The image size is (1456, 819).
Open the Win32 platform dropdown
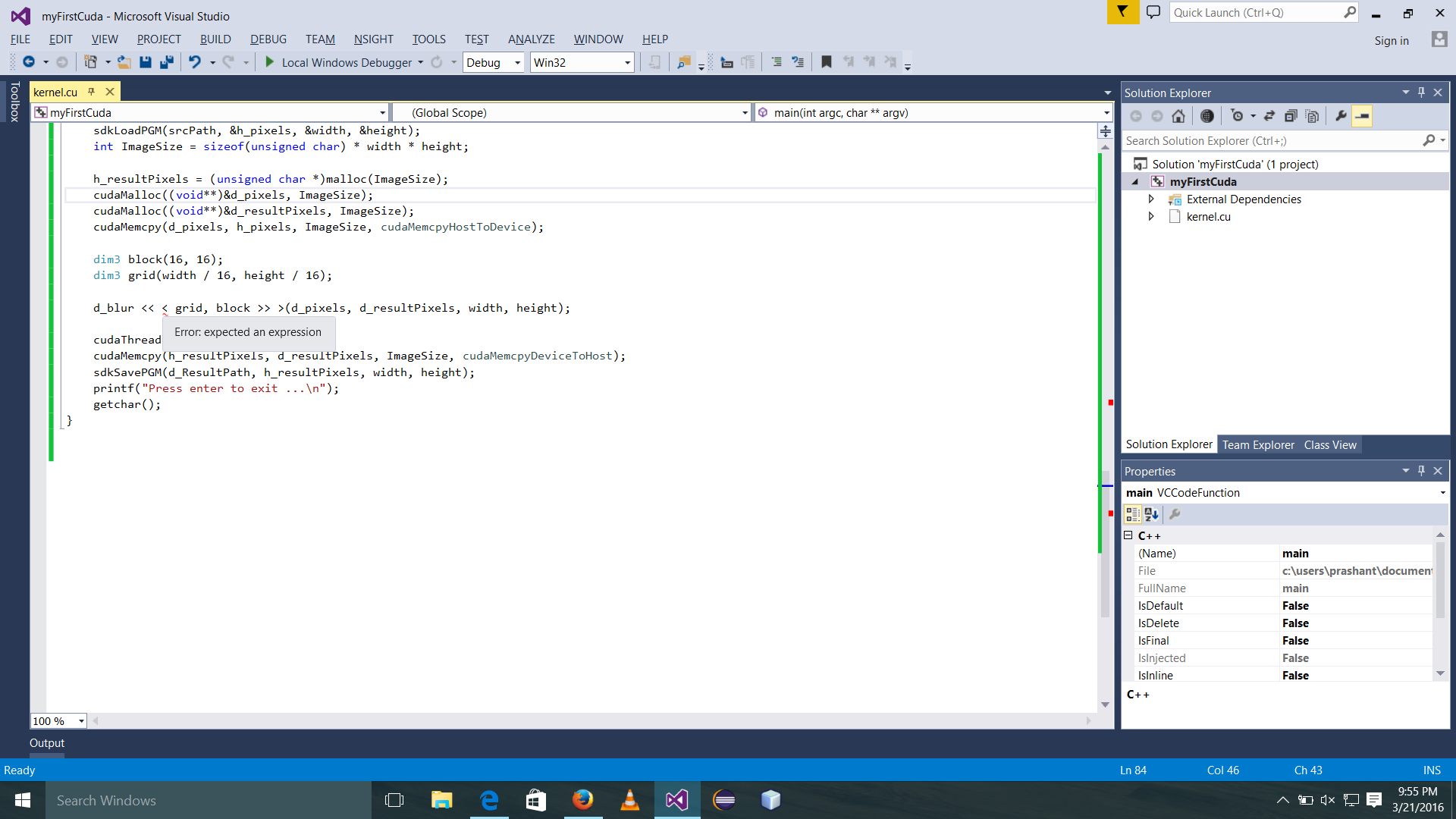(x=582, y=62)
